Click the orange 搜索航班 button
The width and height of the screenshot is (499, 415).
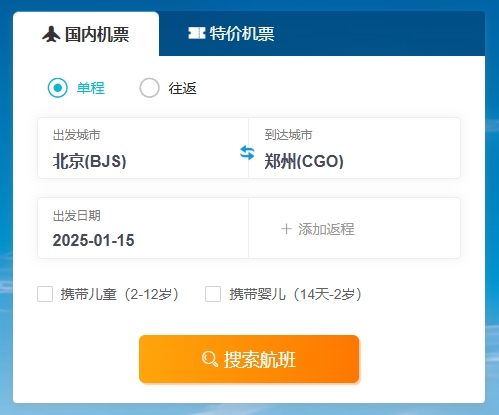(x=249, y=359)
